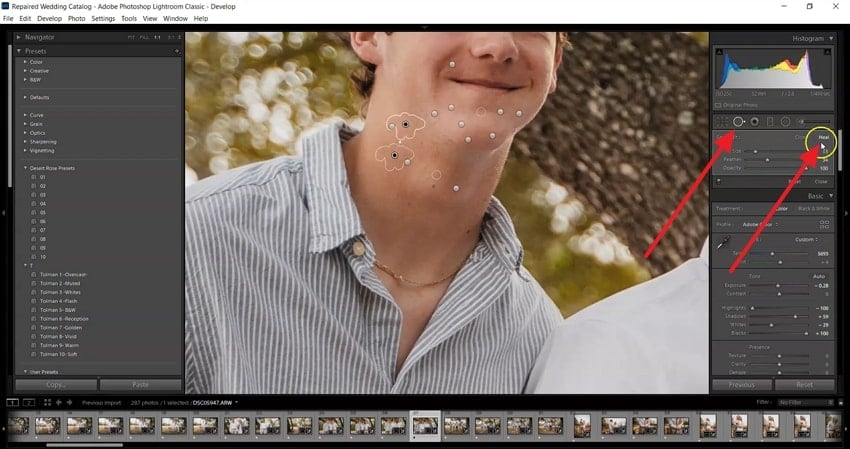Click the Paste button

pyautogui.click(x=140, y=384)
